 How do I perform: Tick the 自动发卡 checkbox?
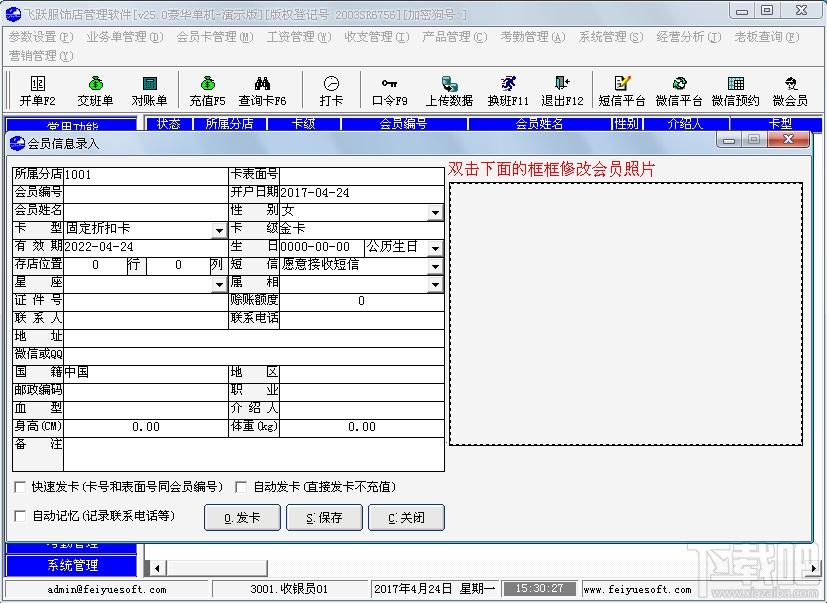241,487
